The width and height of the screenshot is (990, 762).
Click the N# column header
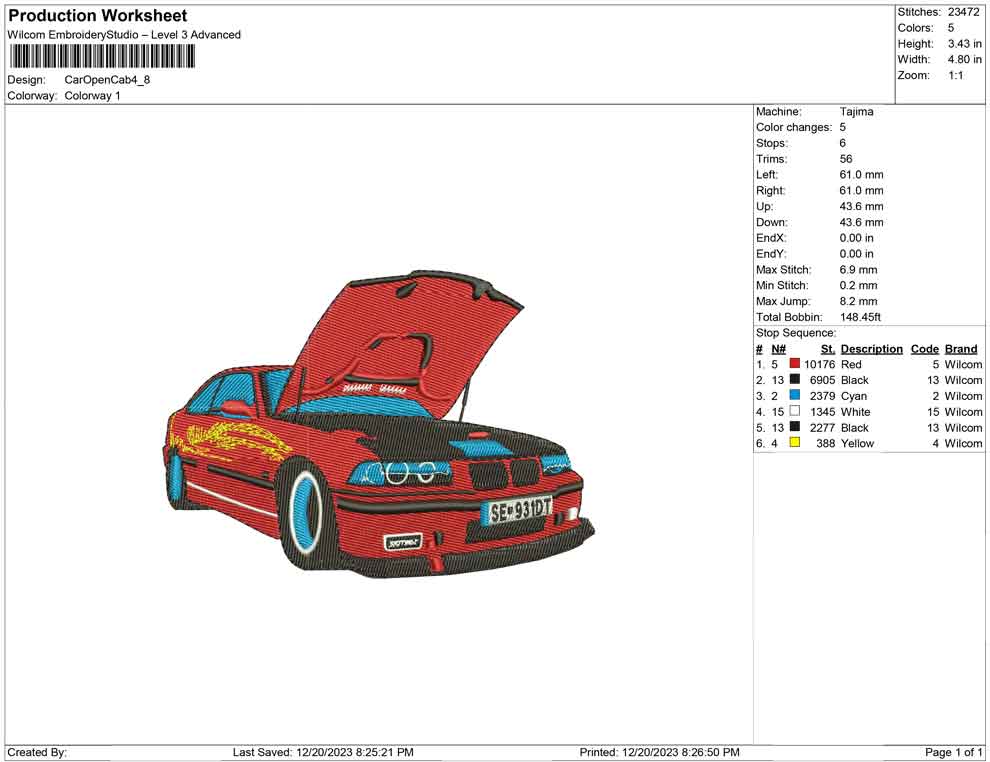tap(778, 348)
